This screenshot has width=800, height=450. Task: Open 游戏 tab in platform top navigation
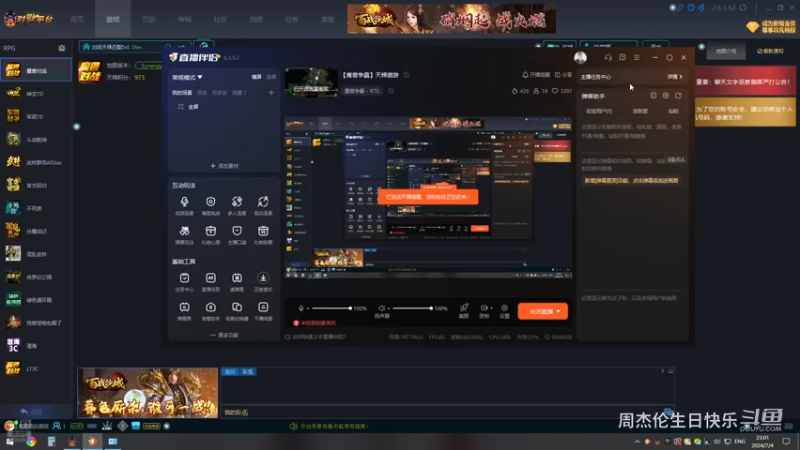pos(113,19)
